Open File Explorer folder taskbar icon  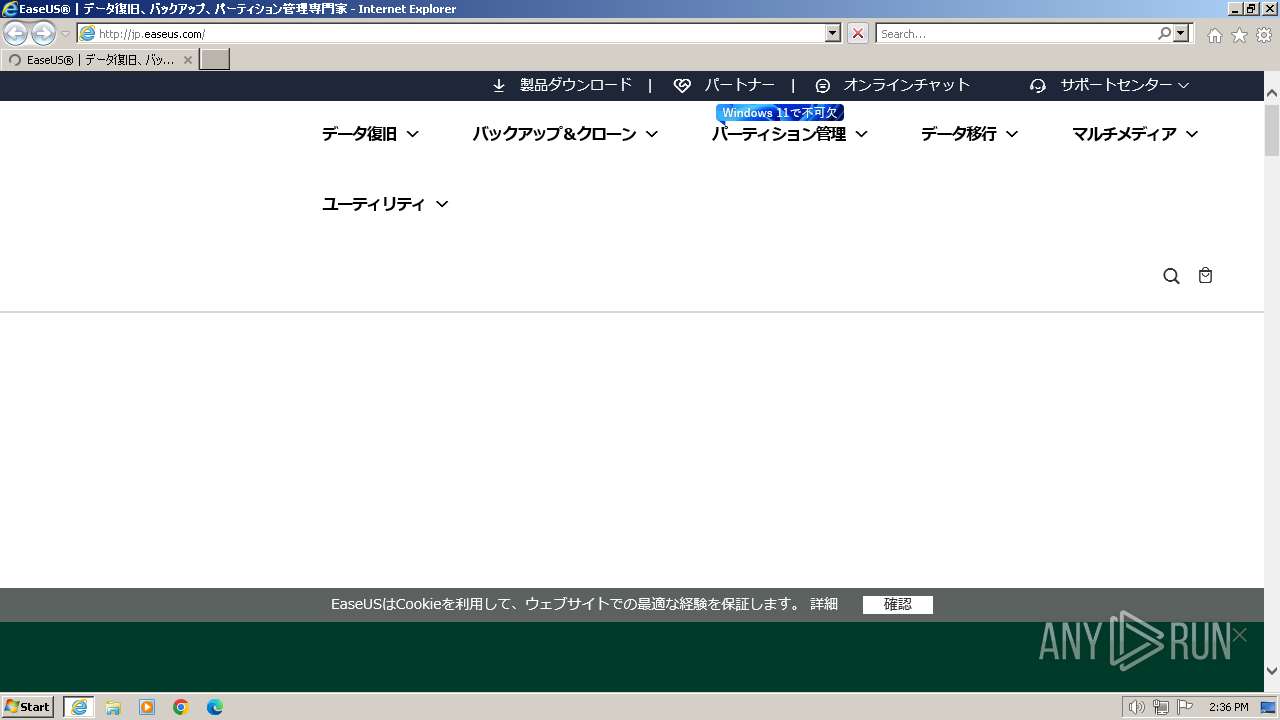point(113,707)
